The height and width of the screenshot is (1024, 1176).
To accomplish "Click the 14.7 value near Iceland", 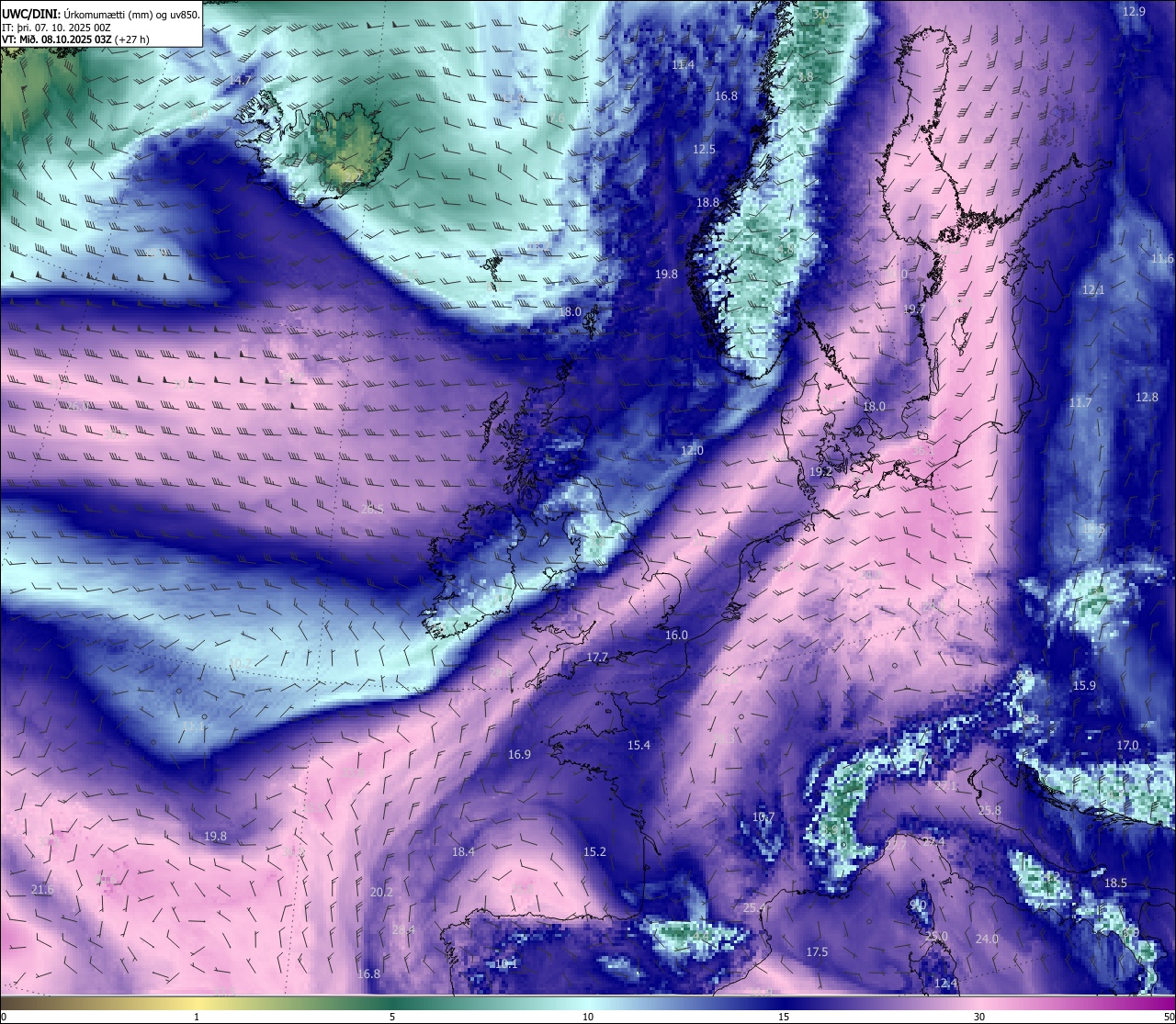I will (239, 81).
